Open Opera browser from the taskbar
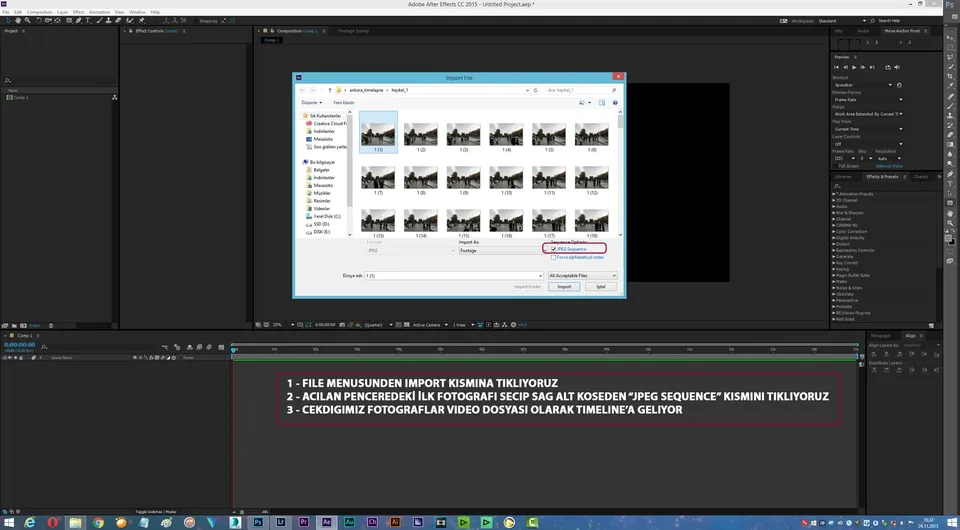The image size is (960, 530). (x=53, y=522)
